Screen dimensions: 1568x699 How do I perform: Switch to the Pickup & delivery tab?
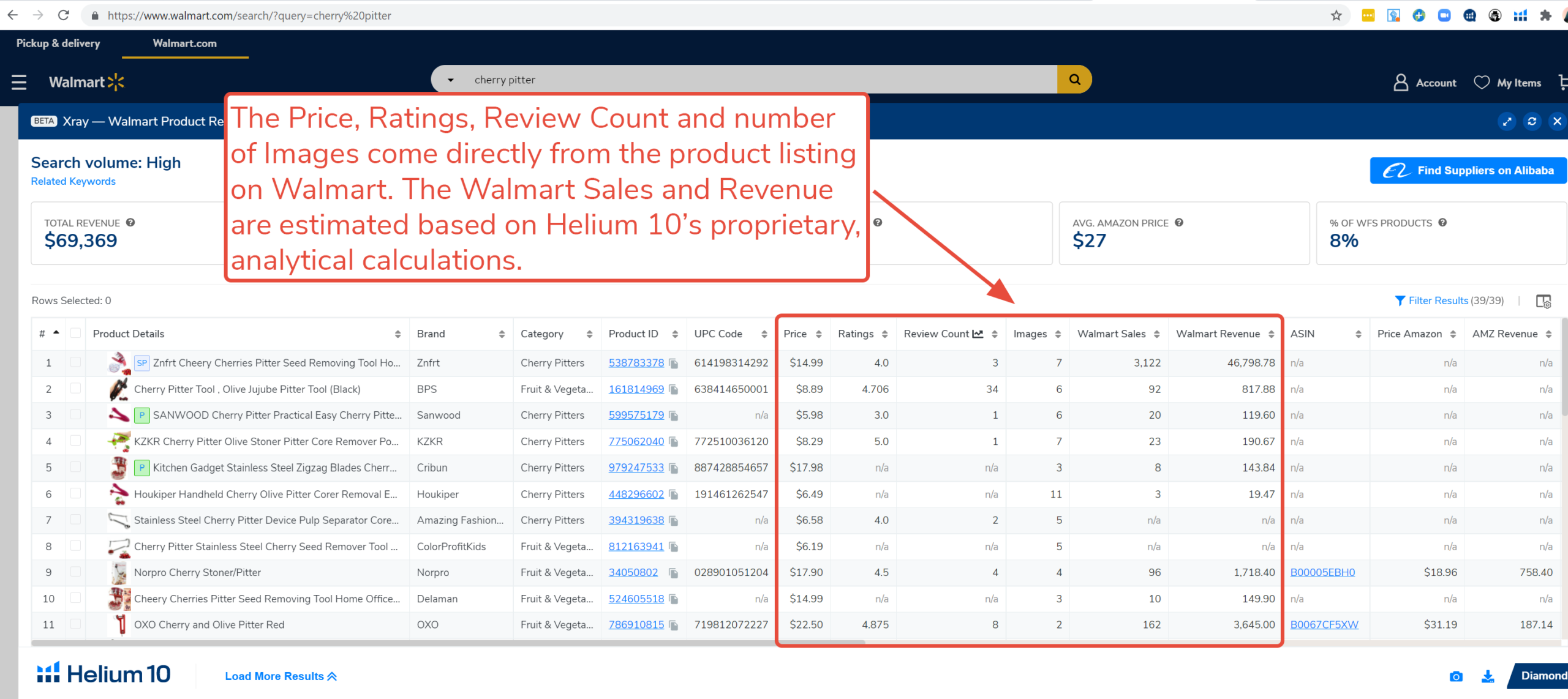tap(58, 43)
